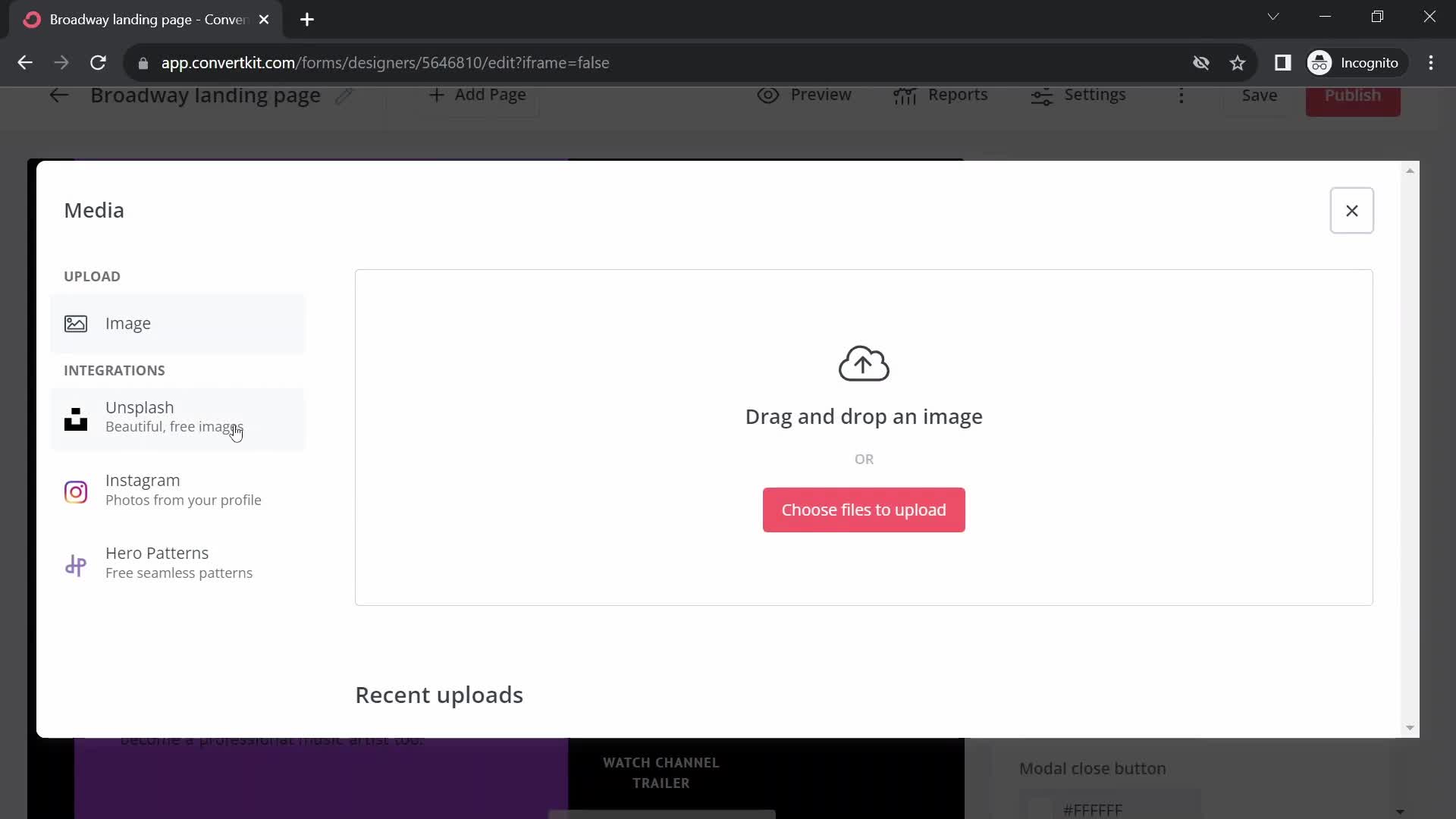Click the Hero Patterns integration icon
The image size is (1456, 819).
[76, 563]
